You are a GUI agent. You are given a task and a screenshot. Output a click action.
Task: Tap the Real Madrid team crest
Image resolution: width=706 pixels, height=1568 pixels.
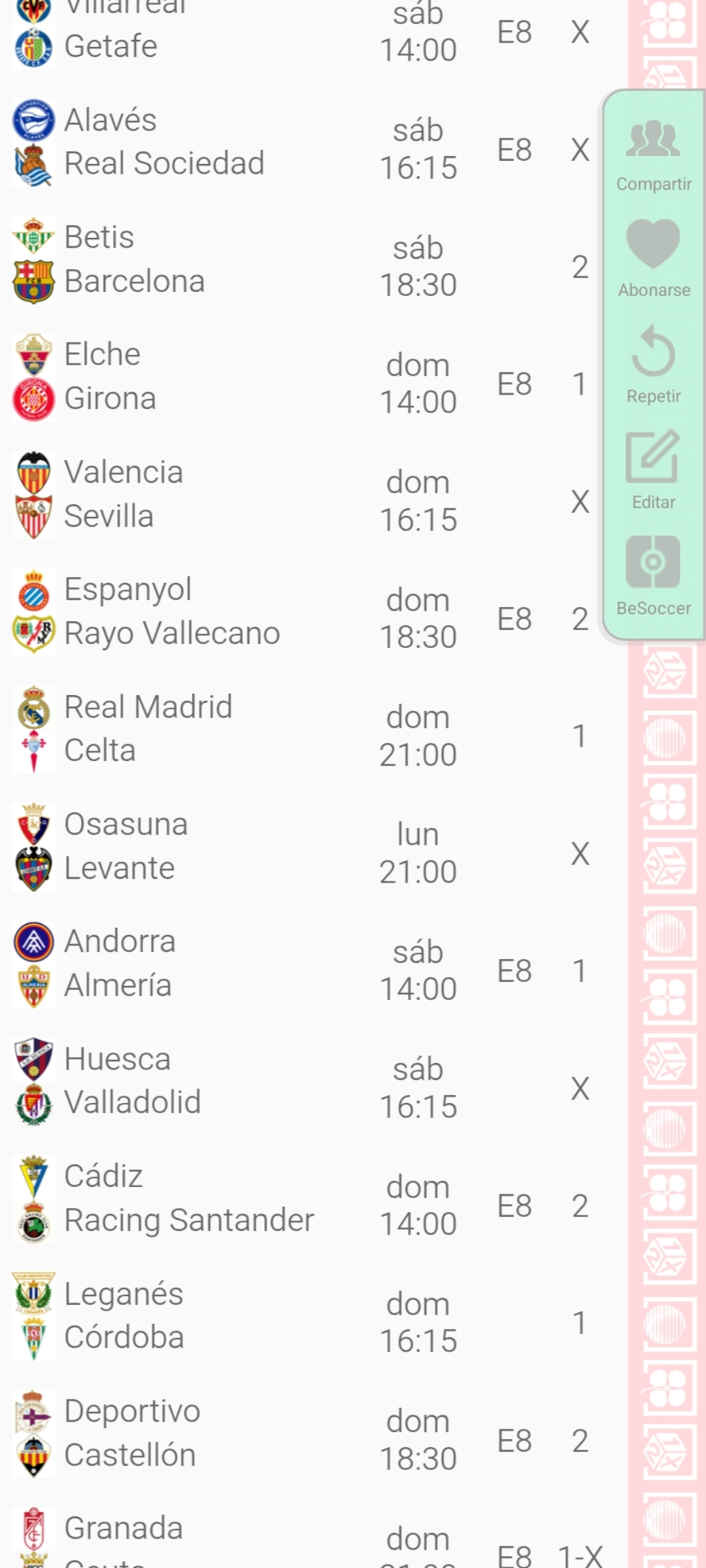click(33, 708)
